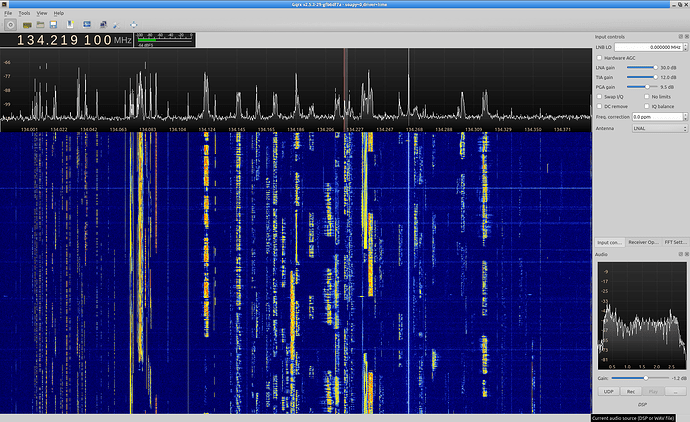Open the I/O devices hardware card icon
690x422 pixels.
pyautogui.click(x=27, y=25)
